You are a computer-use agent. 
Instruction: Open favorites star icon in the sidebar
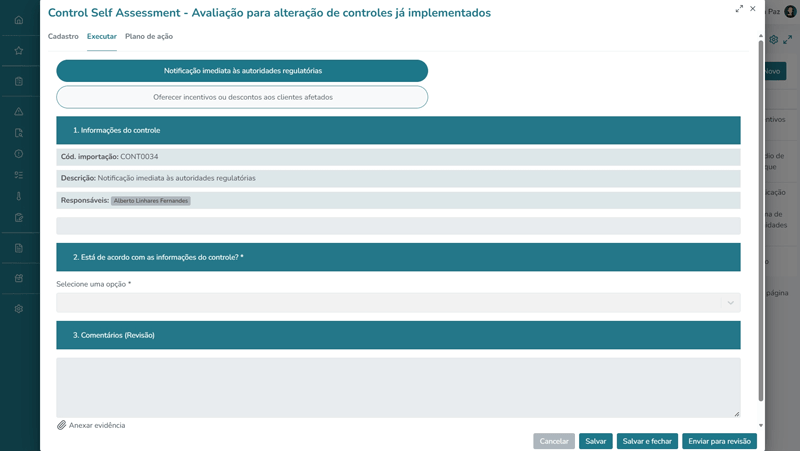(x=19, y=51)
